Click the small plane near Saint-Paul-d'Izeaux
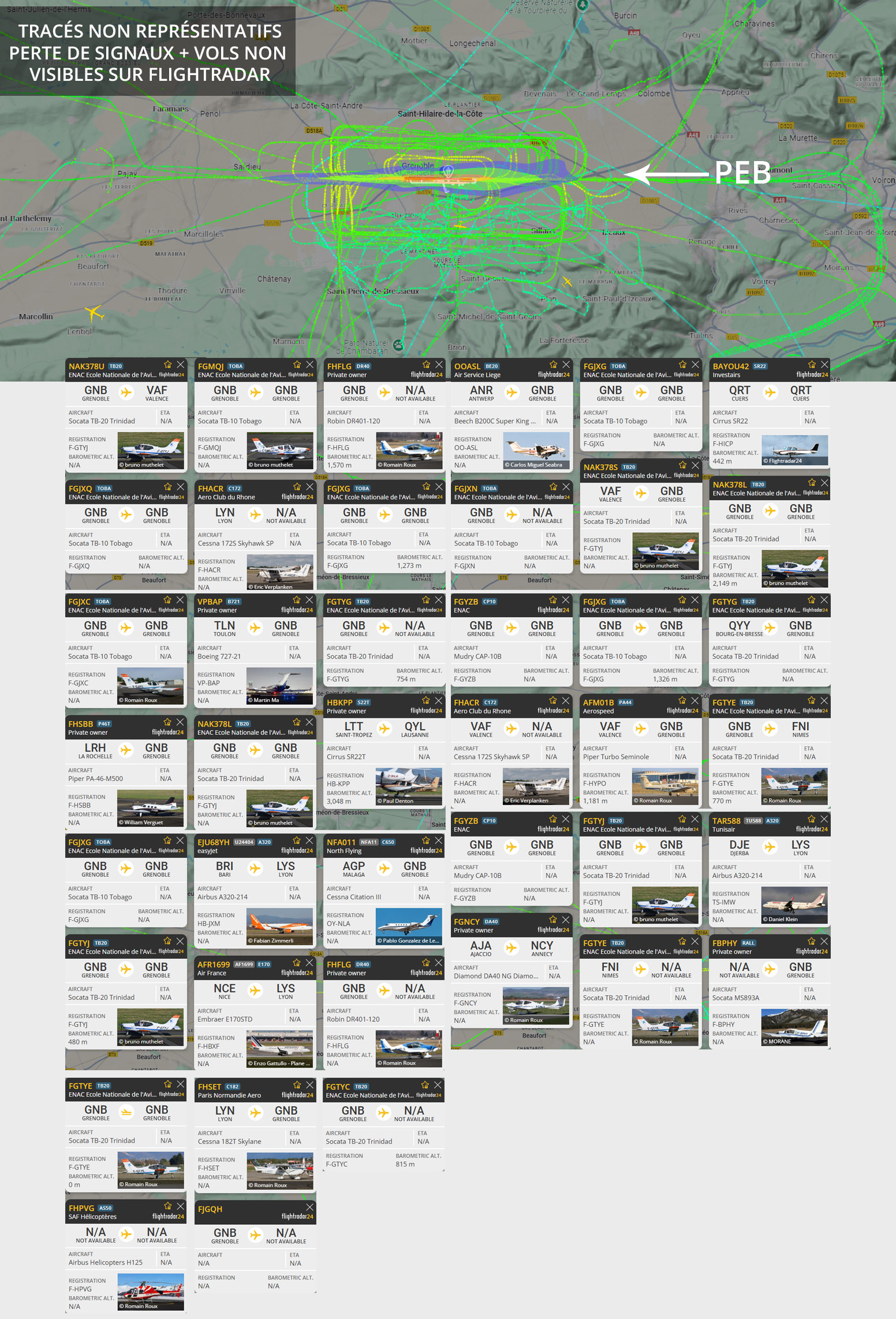Image resolution: width=896 pixels, height=1319 pixels. point(567,282)
